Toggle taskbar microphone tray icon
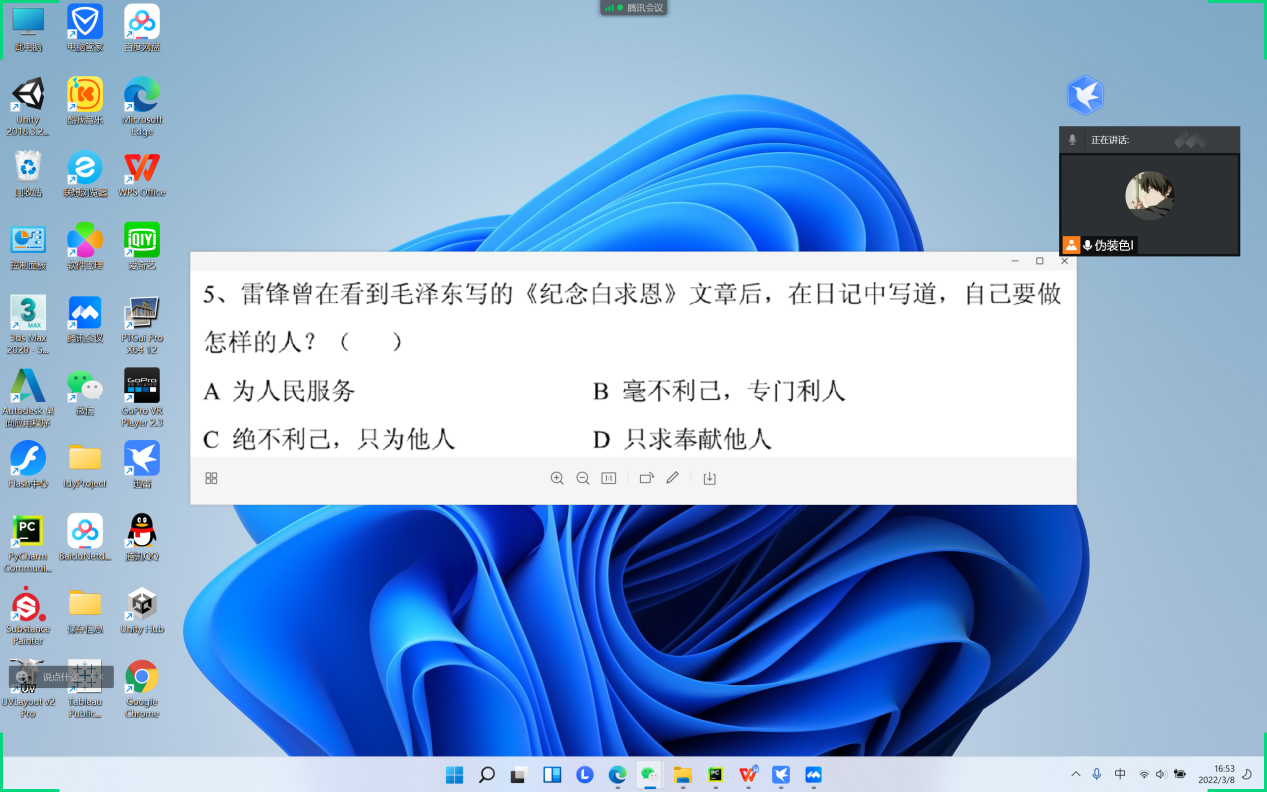The height and width of the screenshot is (792, 1267). pyautogui.click(x=1097, y=774)
